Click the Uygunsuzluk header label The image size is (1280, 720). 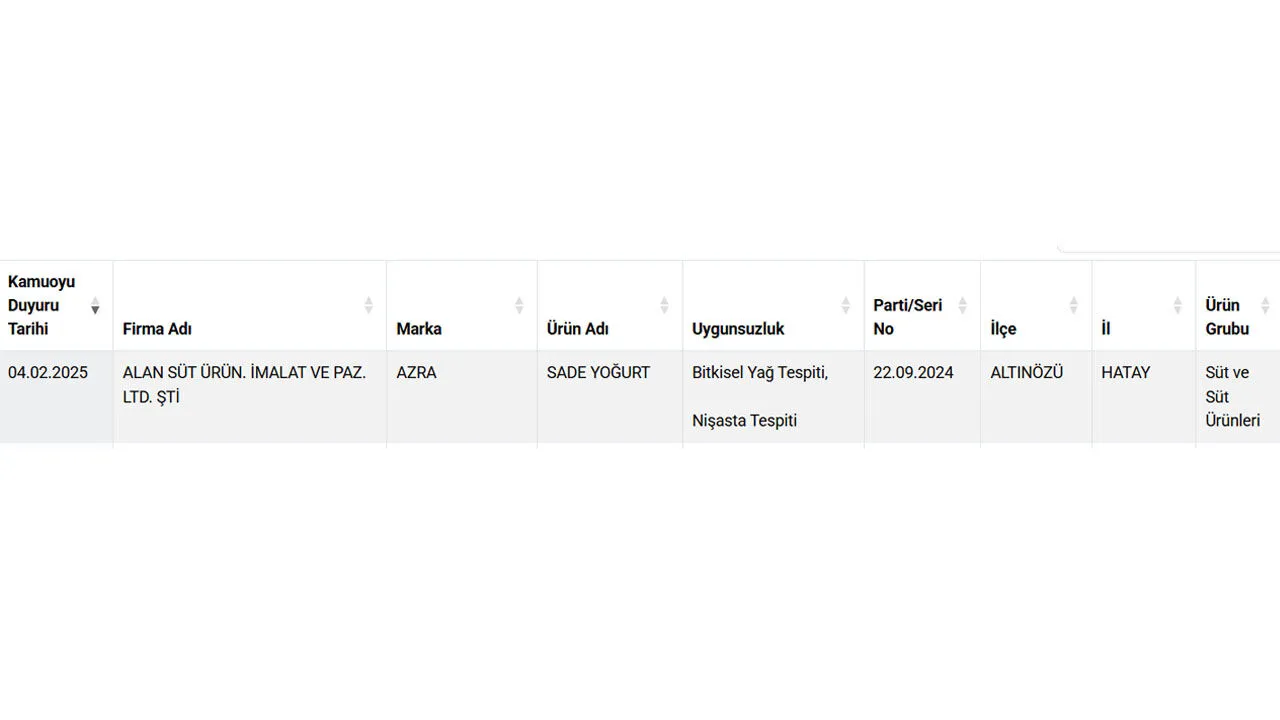[738, 329]
